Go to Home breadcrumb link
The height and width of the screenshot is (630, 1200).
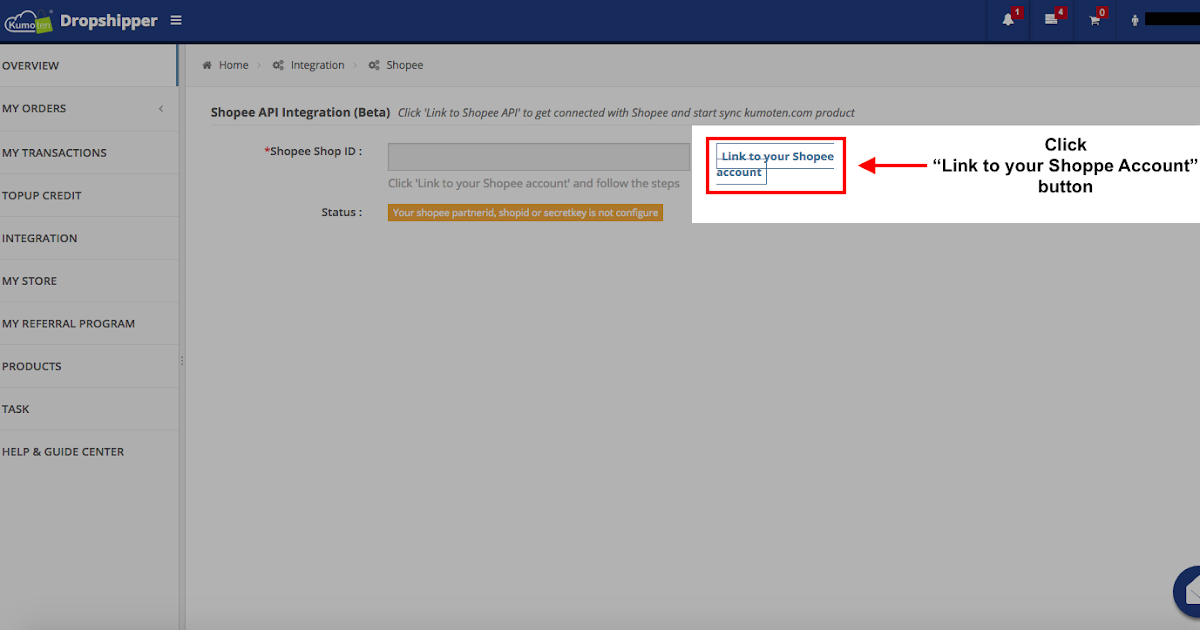click(x=233, y=65)
